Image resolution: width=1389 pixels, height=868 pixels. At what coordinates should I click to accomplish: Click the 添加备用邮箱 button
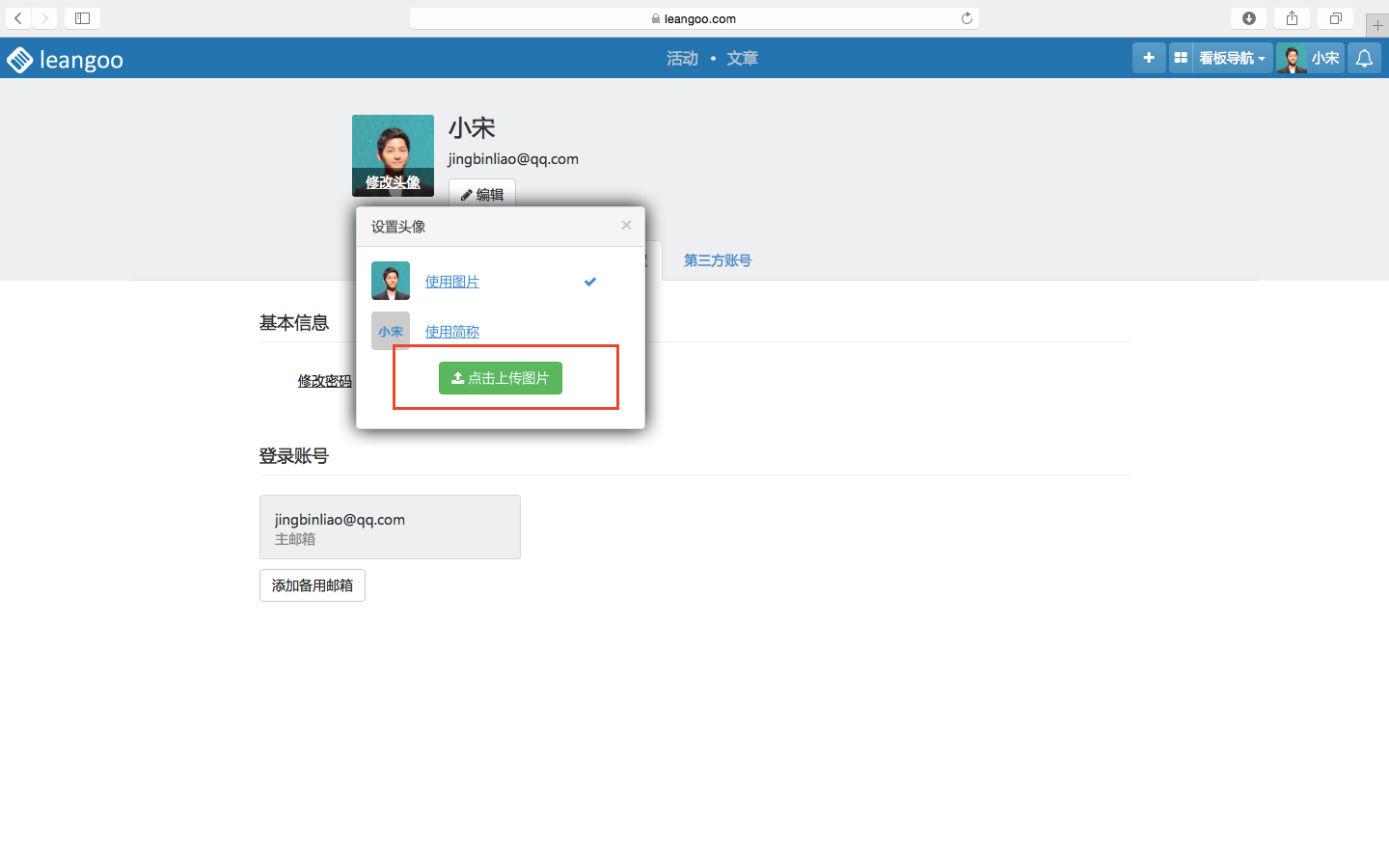pos(313,585)
